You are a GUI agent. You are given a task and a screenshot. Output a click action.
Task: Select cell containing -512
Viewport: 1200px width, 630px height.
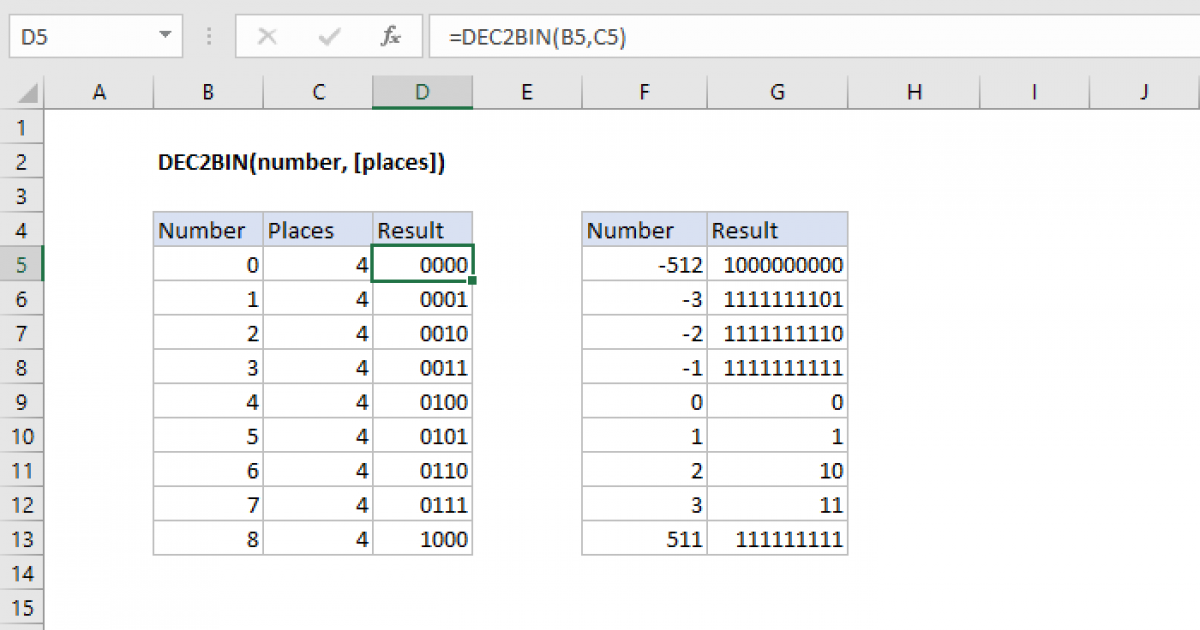point(643,264)
